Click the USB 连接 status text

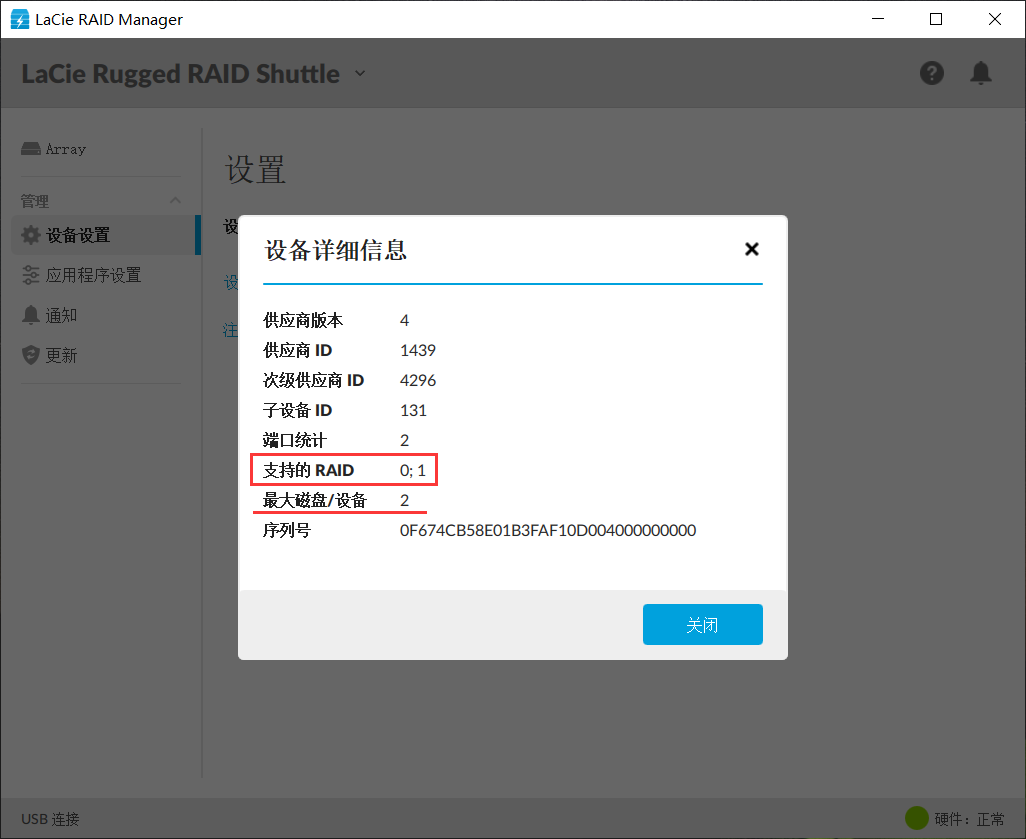(50, 819)
